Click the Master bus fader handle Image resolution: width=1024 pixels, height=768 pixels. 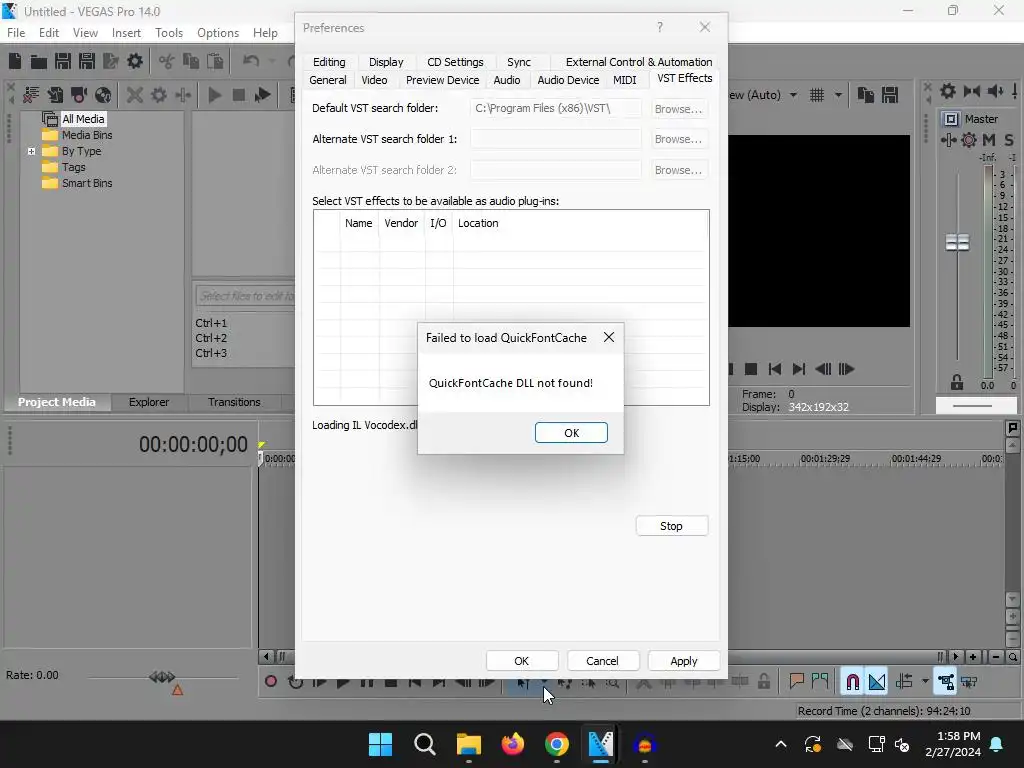957,242
